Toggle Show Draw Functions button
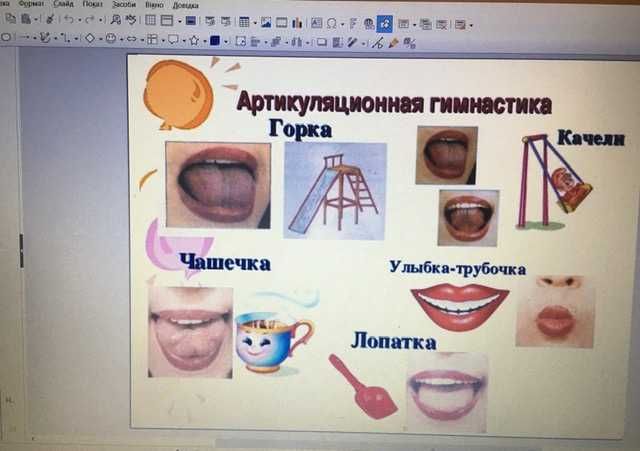 (x=384, y=24)
